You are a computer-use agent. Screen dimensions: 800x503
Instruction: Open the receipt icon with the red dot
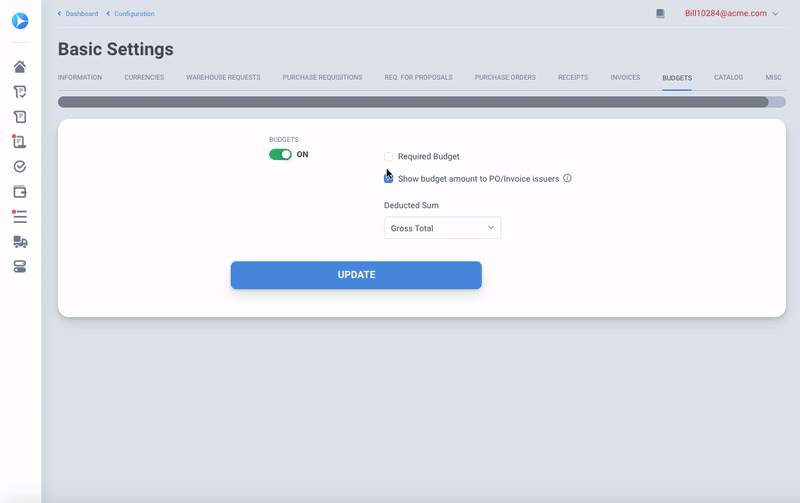point(19,141)
